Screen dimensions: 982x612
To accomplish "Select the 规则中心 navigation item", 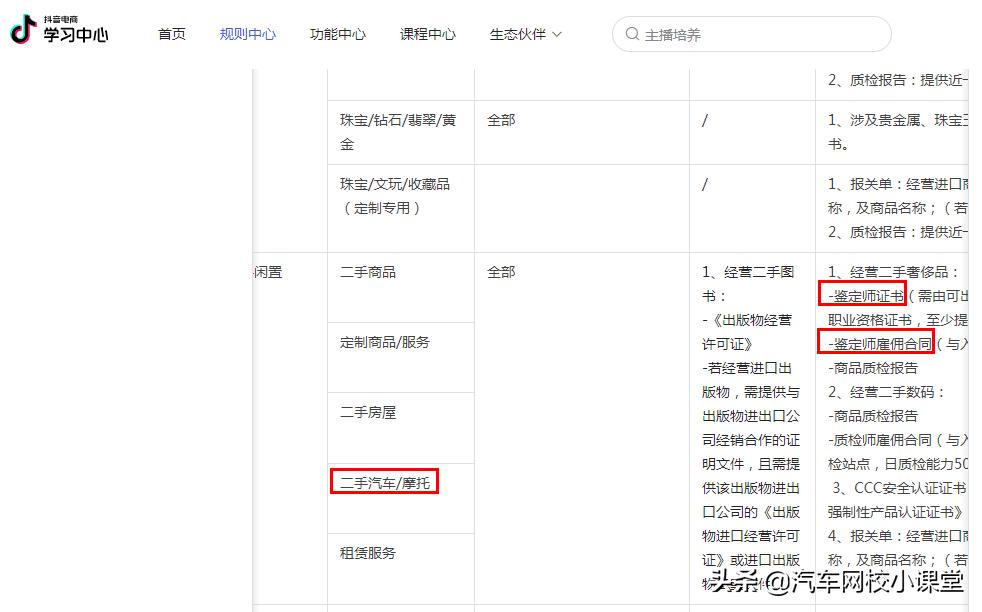I will point(247,33).
